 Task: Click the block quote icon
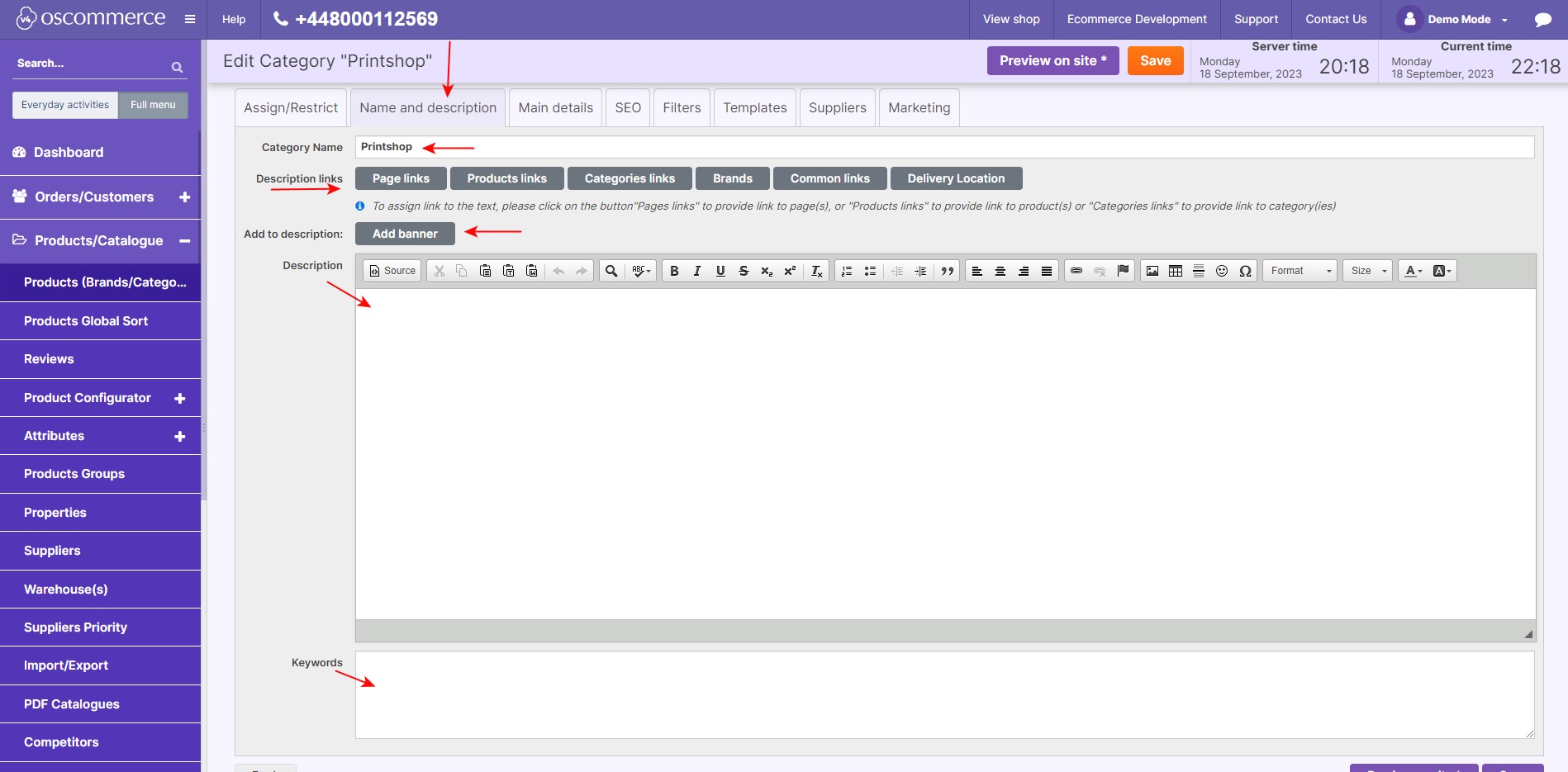tap(948, 271)
